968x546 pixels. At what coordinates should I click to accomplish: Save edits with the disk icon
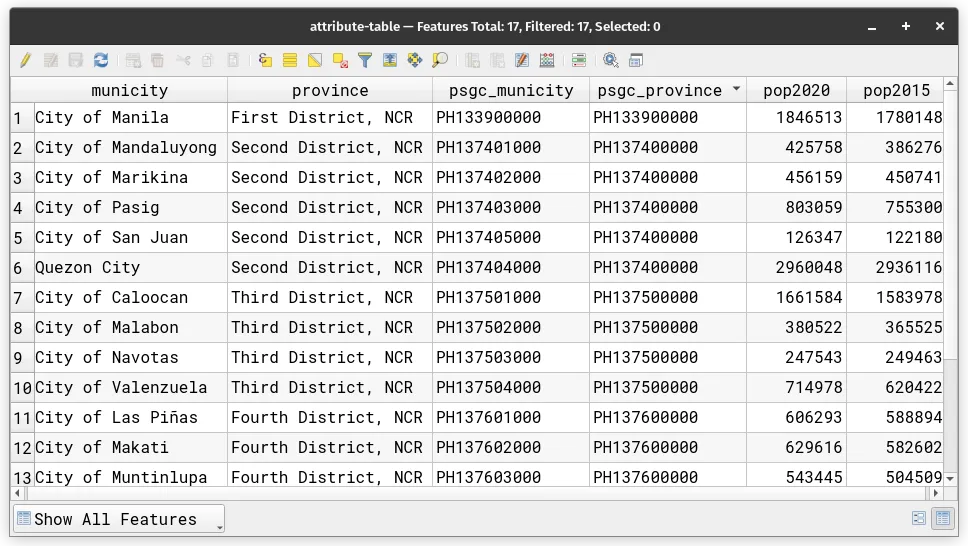point(76,60)
